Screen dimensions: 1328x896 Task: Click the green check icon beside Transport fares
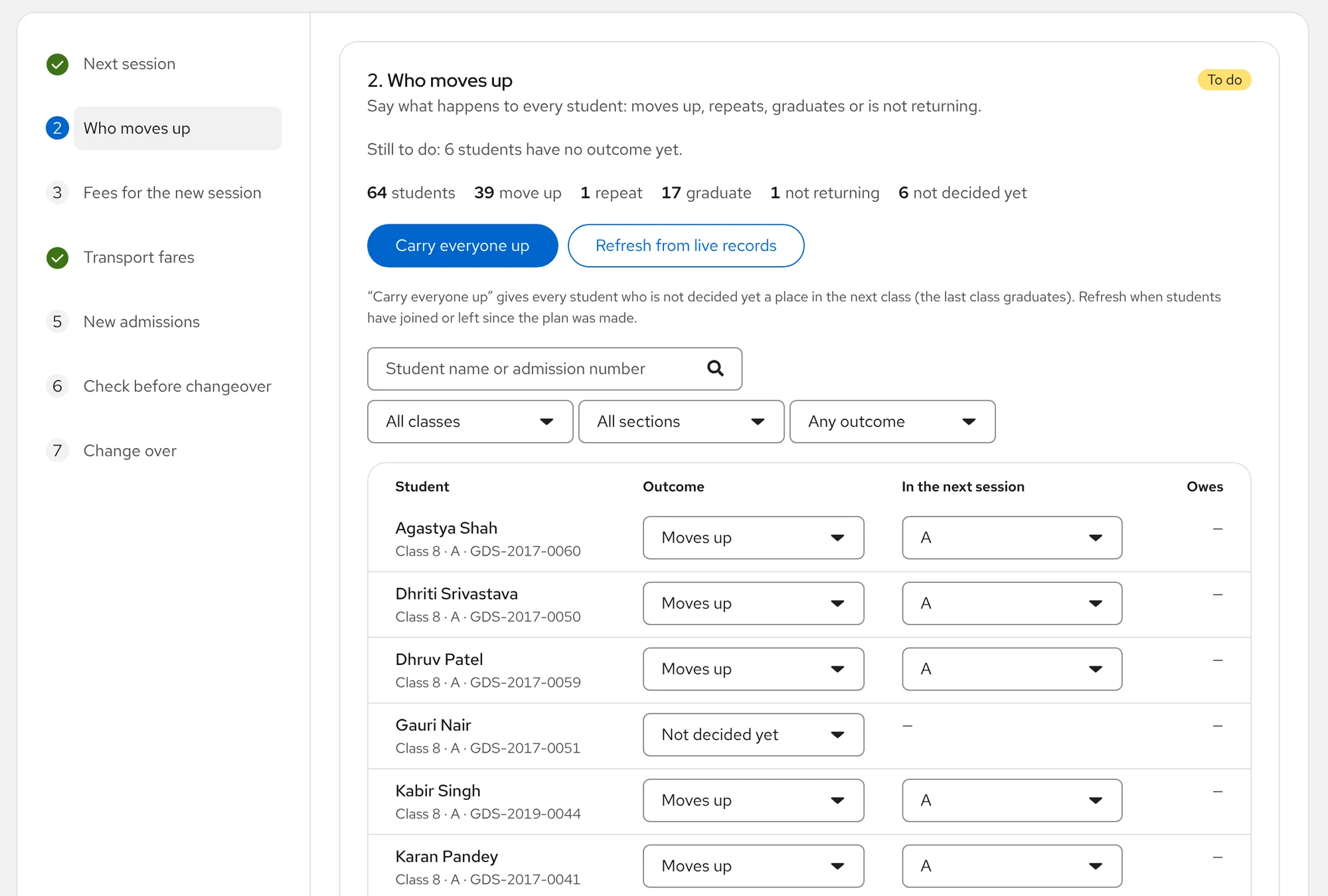[x=58, y=258]
